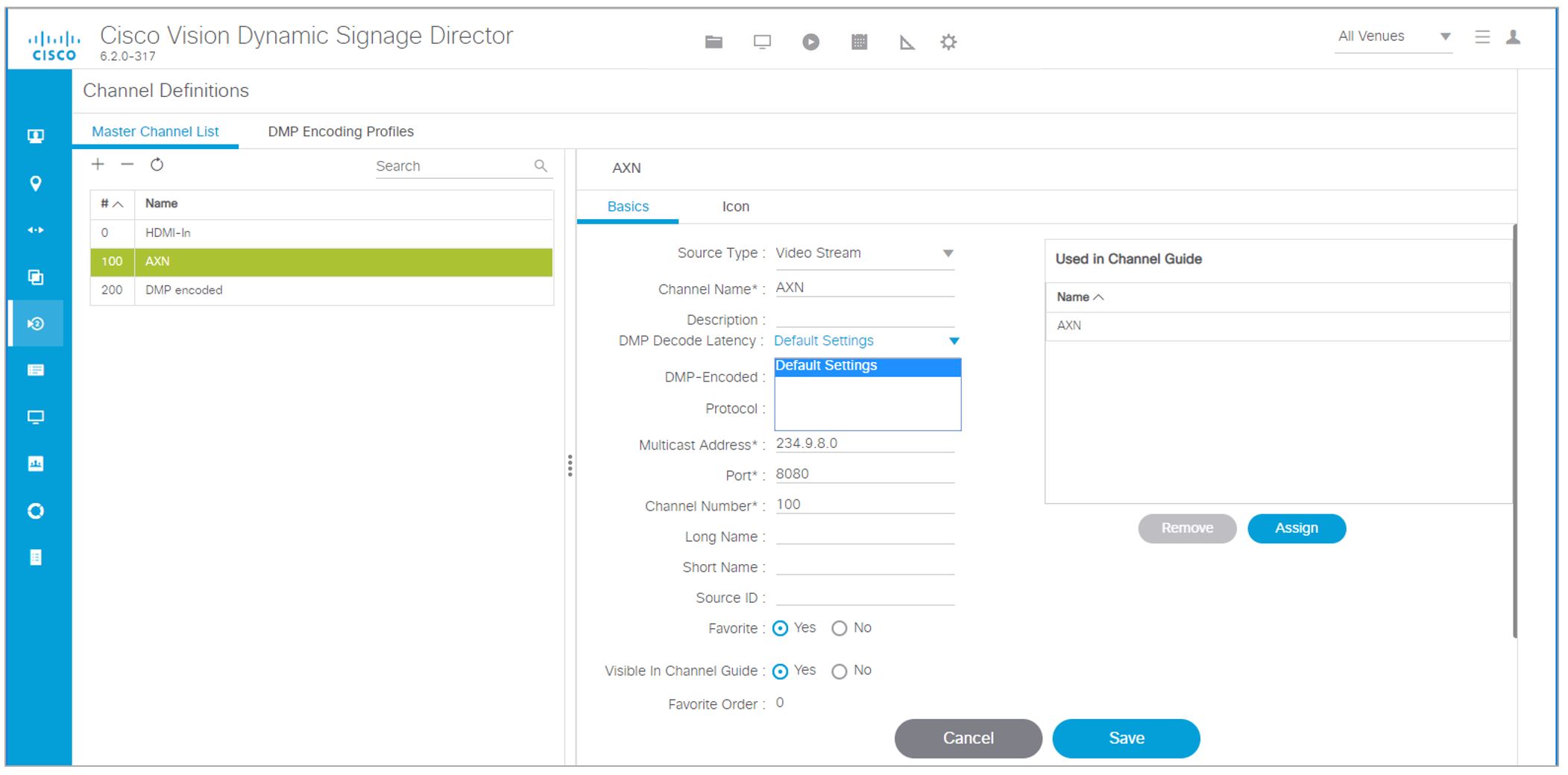Click the user profile icon at top right
This screenshot has width=1568, height=775.
1513,37
